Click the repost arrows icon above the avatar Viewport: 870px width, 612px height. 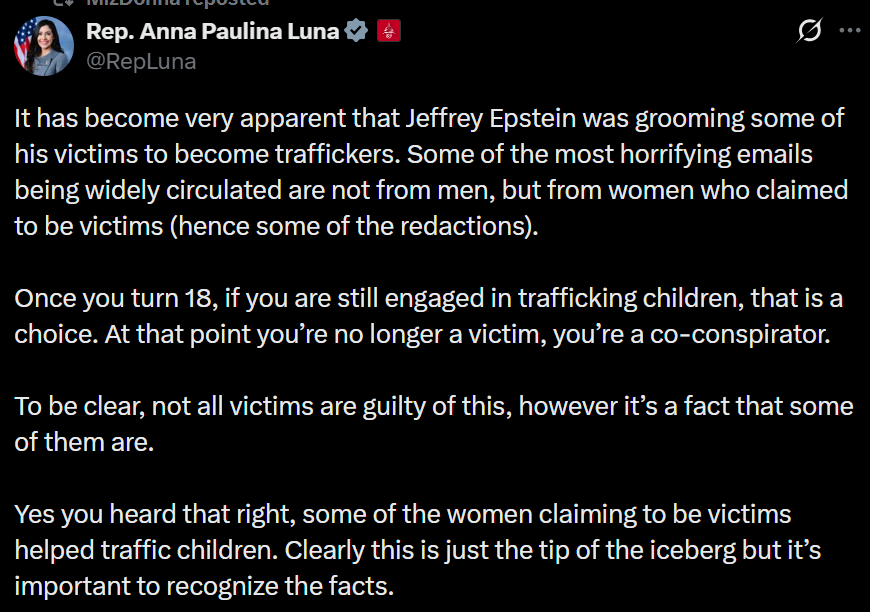pos(61,4)
